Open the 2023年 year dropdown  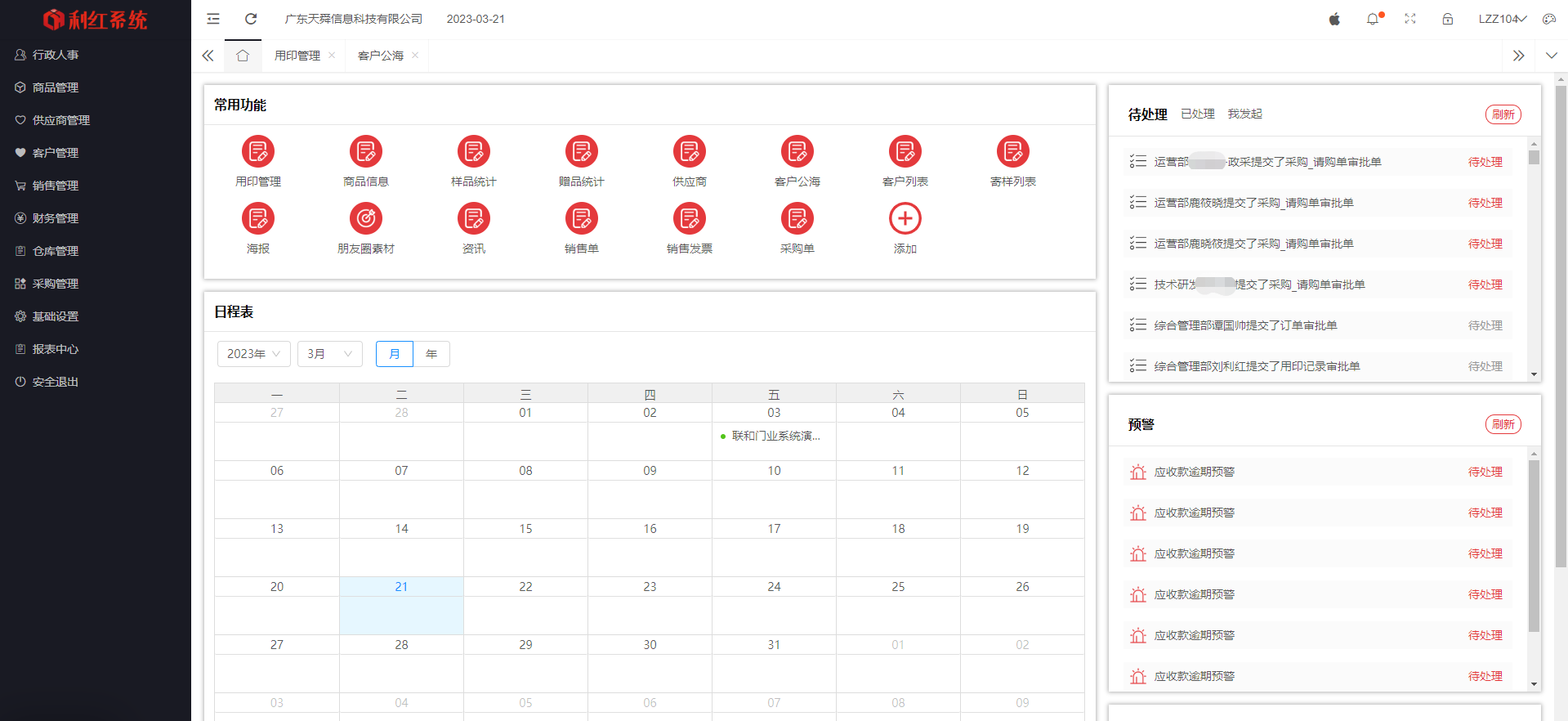(253, 354)
